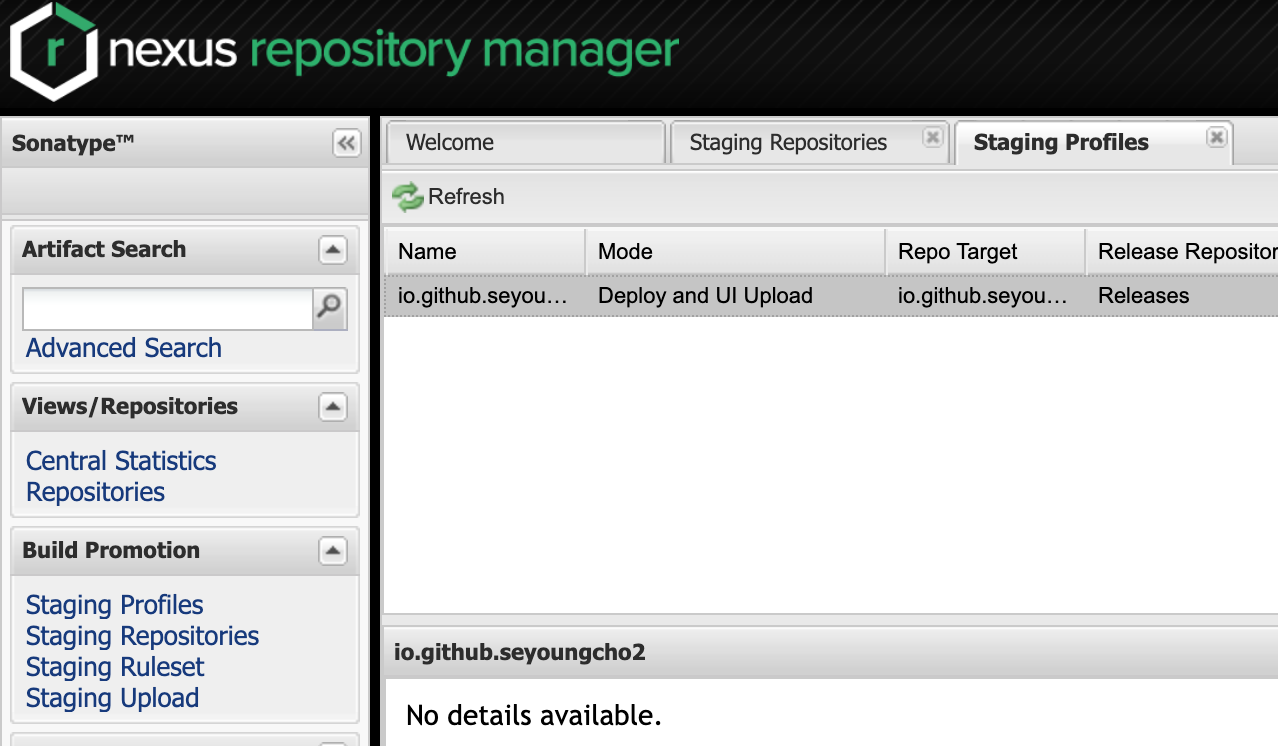This screenshot has height=746, width=1278.
Task: Close the Staging Repositories tab
Action: [932, 138]
